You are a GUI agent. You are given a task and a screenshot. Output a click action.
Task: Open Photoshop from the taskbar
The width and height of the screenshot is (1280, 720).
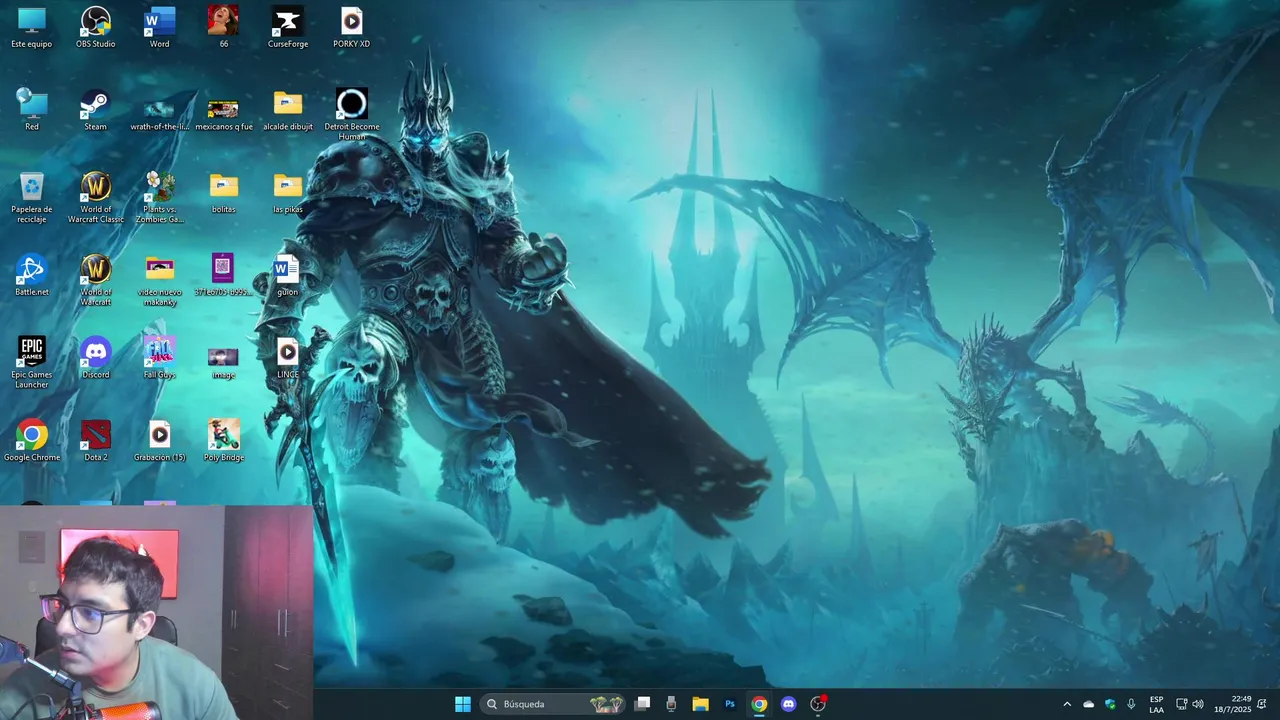point(730,704)
